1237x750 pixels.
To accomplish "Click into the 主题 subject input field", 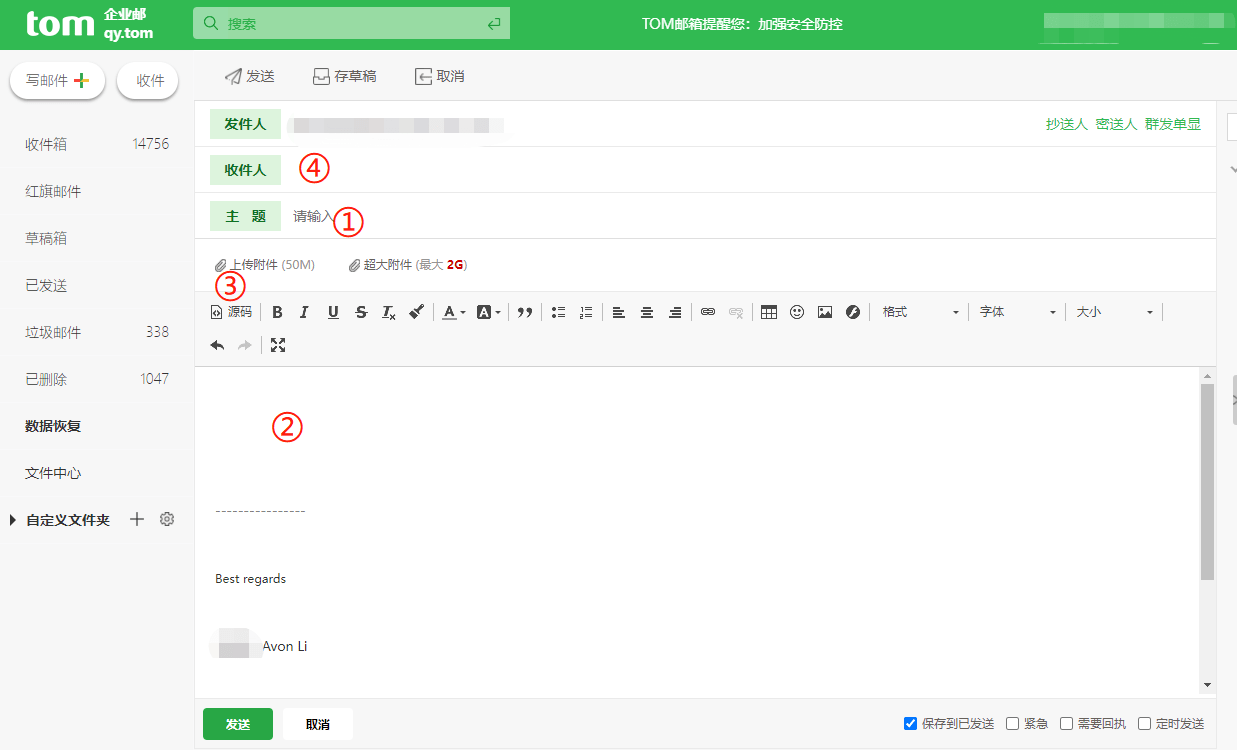I will pyautogui.click(x=750, y=216).
